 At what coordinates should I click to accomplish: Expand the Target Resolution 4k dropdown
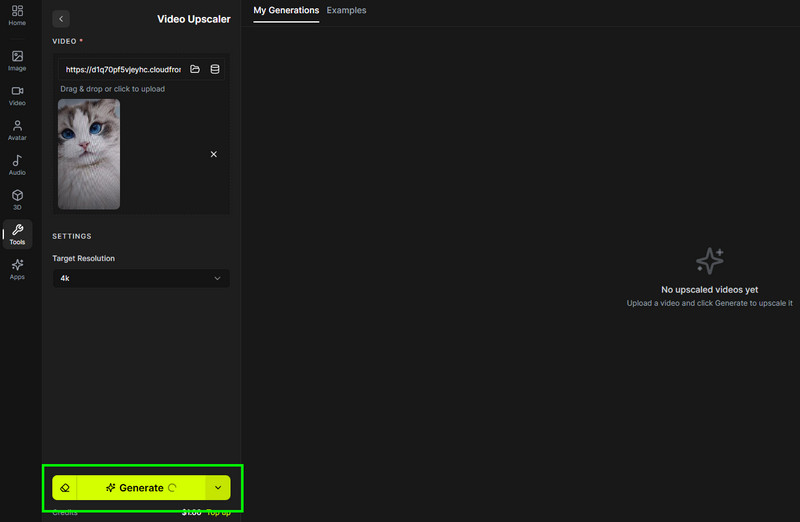point(141,278)
